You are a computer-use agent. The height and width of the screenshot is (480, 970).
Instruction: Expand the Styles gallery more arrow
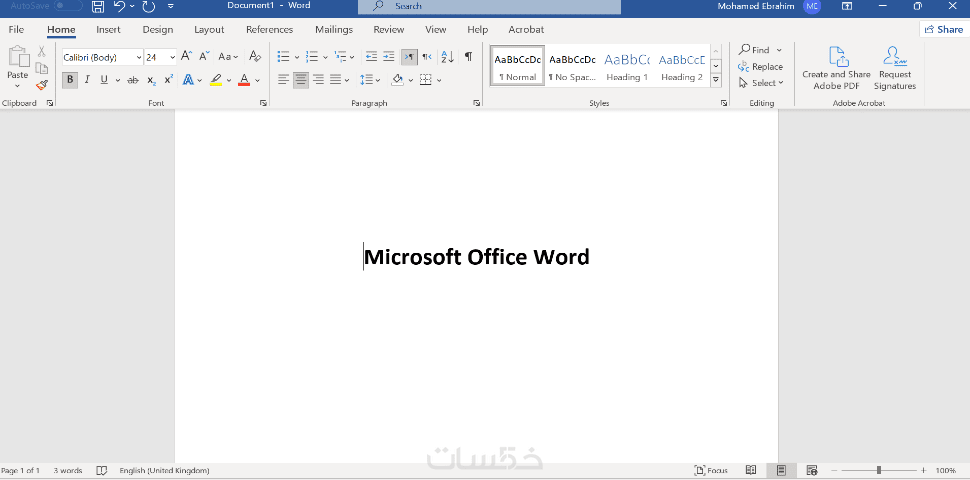716,80
